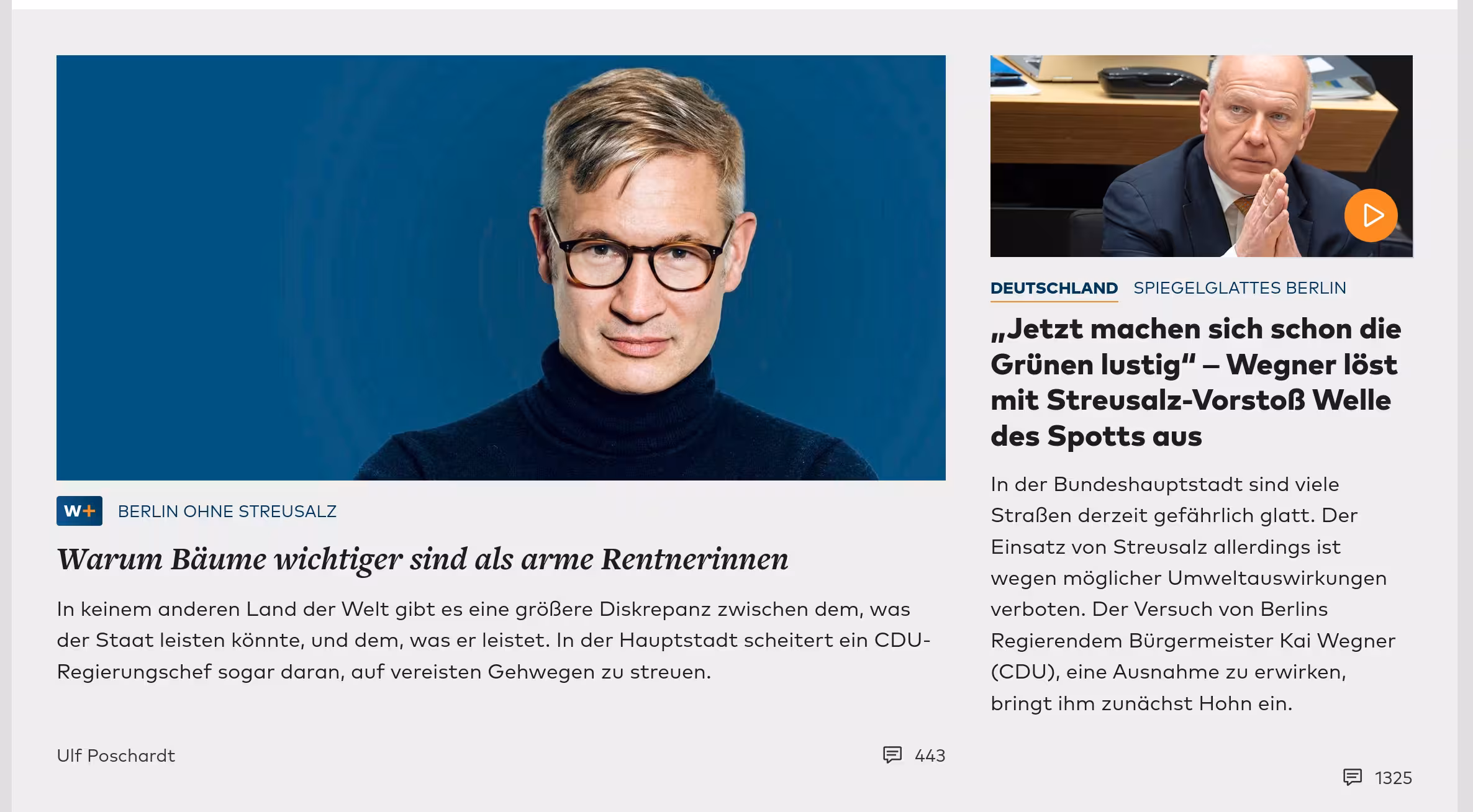Click teaser text starting 'In keinem anderen Land'
The image size is (1473, 812).
click(494, 640)
